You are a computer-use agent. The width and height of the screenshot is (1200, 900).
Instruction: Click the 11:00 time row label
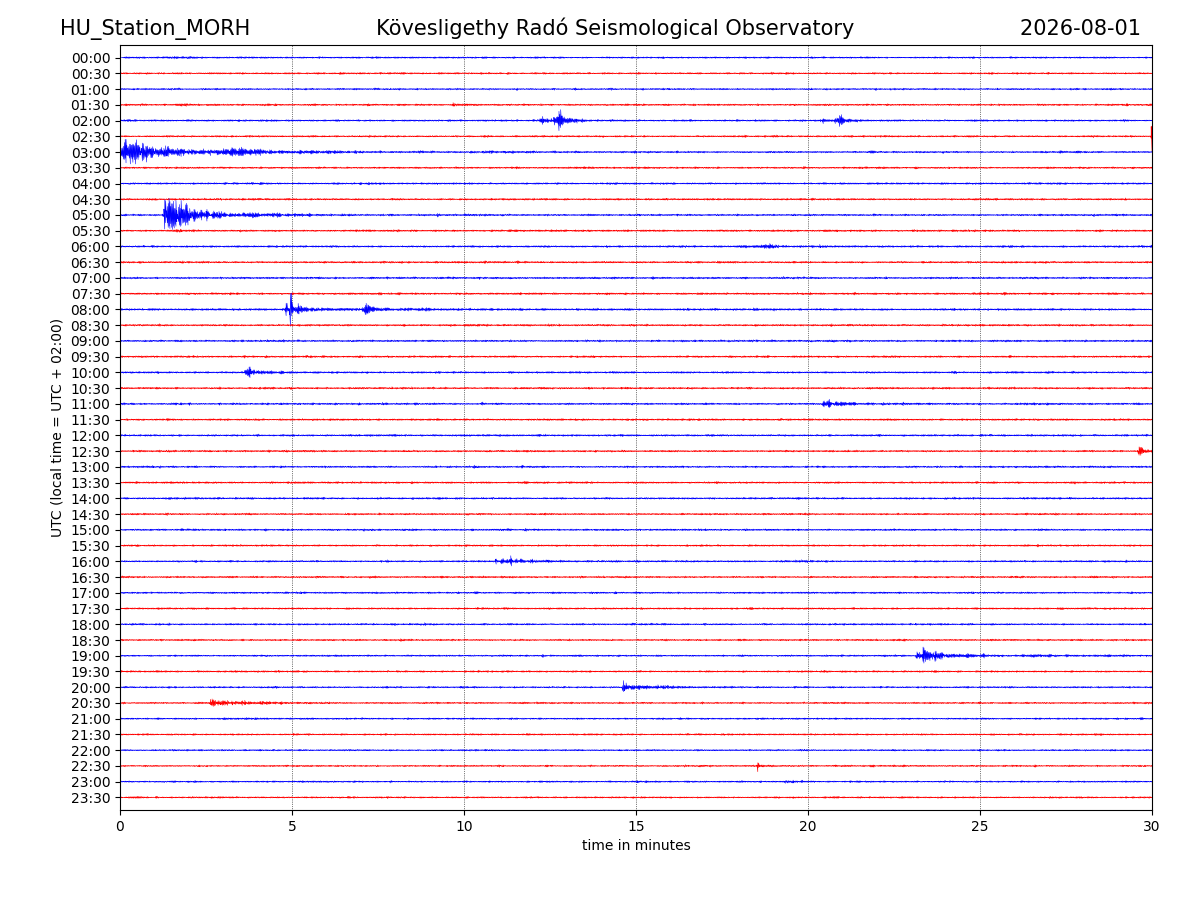91,405
